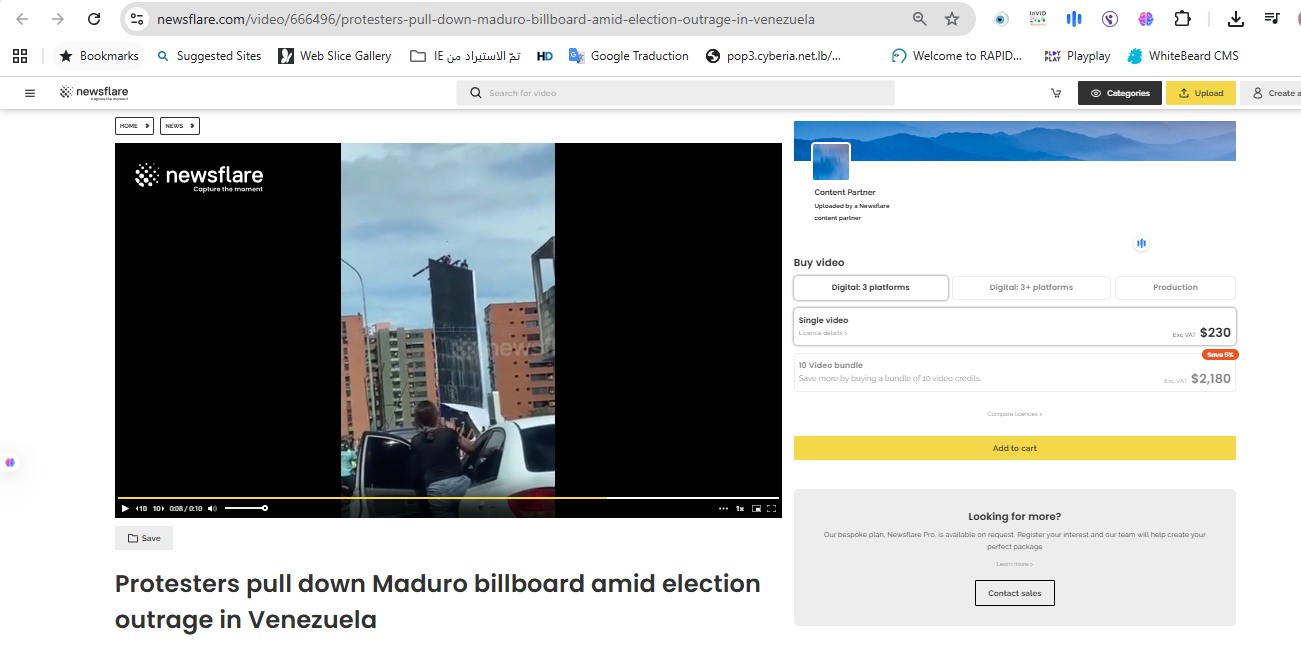Open the InVID extension icon
This screenshot has width=1301, height=650.
pyautogui.click(x=1038, y=19)
